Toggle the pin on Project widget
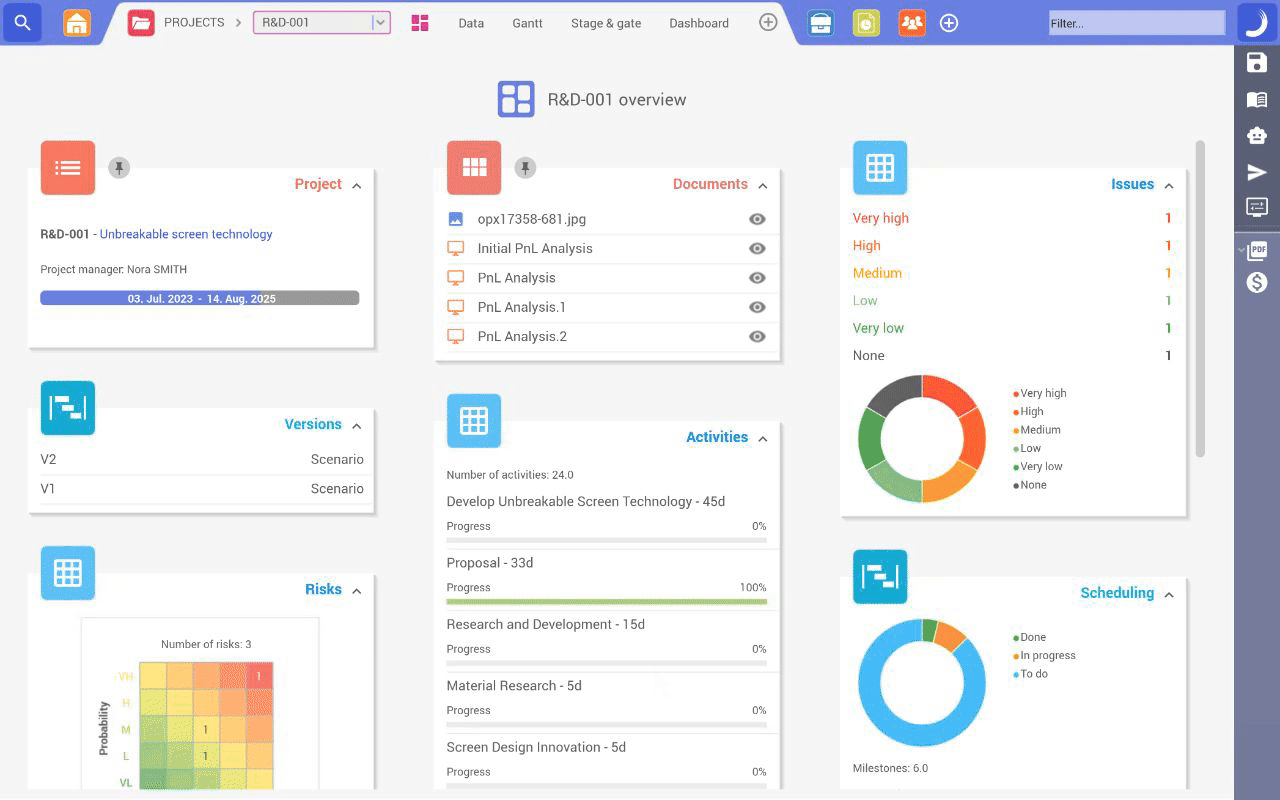 (x=119, y=168)
